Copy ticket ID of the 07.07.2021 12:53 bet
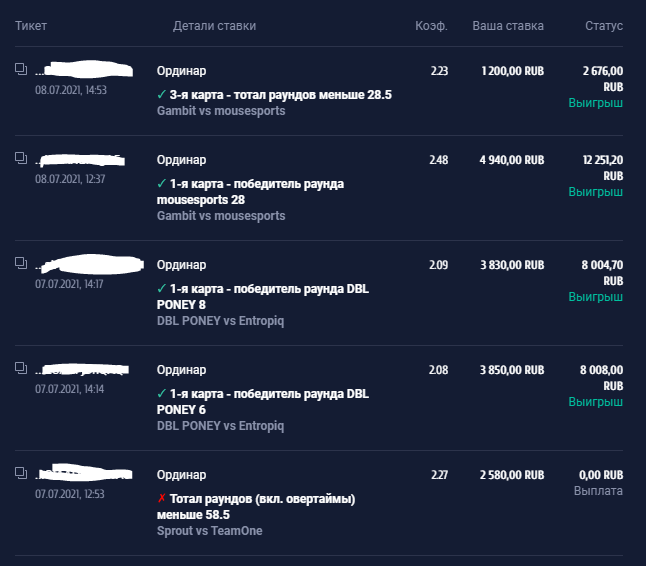This screenshot has height=566, width=646. coord(21,473)
